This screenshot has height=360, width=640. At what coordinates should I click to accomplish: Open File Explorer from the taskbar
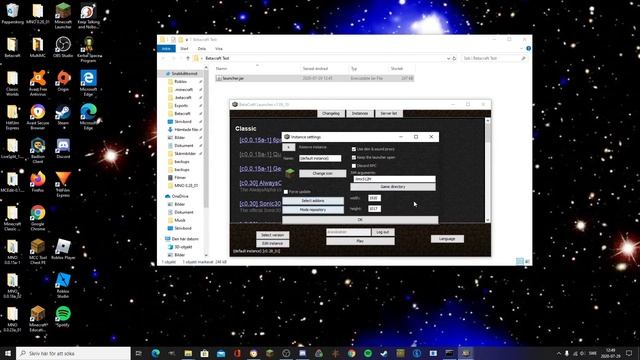click(188, 353)
